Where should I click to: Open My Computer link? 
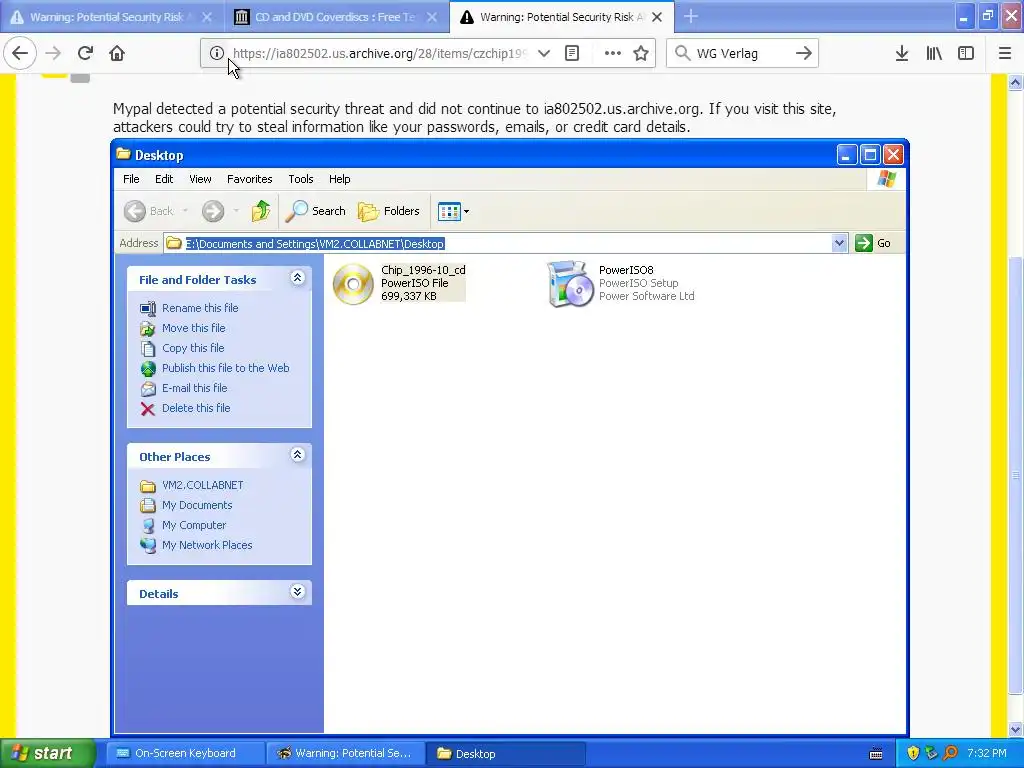[194, 525]
